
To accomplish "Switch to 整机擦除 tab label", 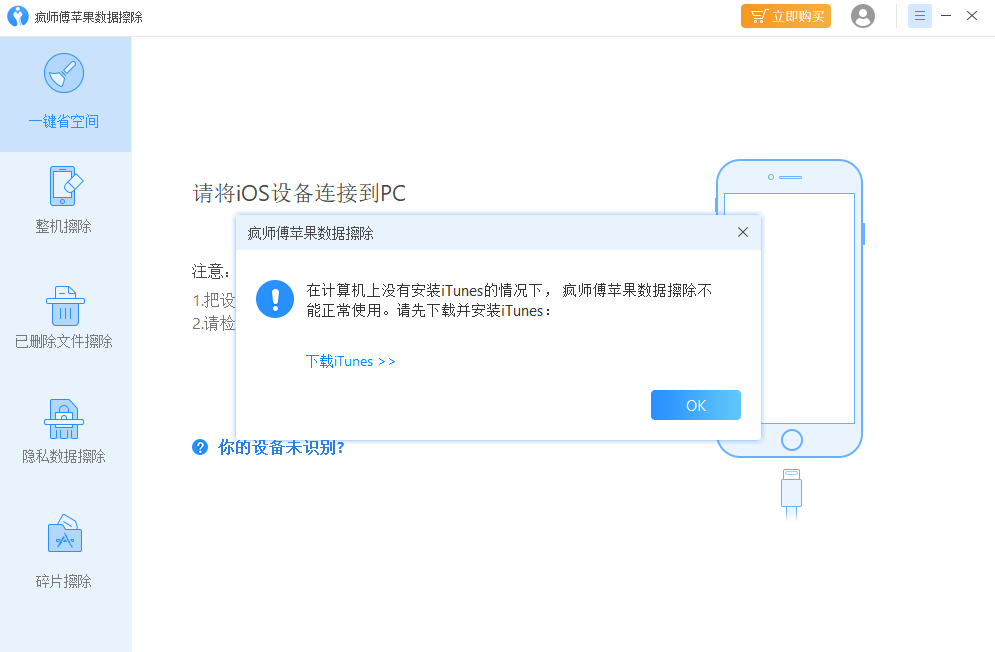I will (63, 226).
